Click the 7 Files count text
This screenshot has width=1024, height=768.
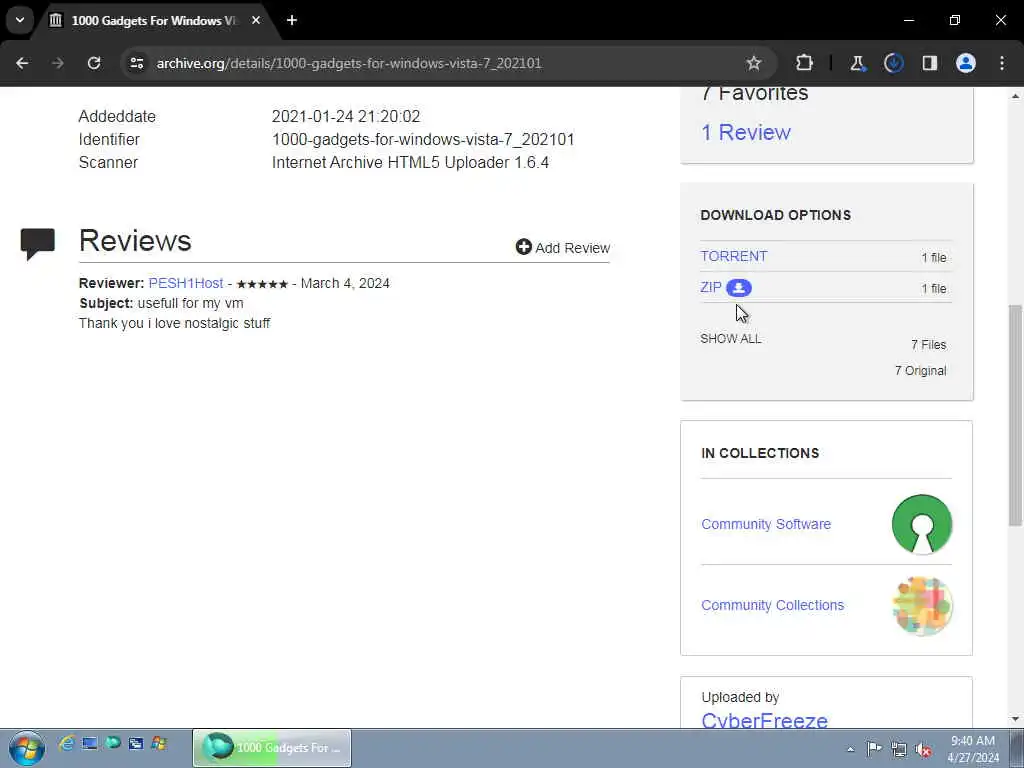pos(928,345)
